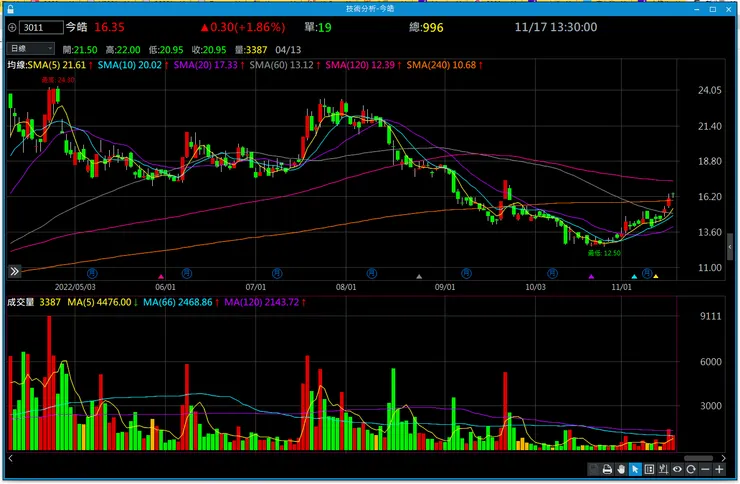This screenshot has width=740, height=484.
Task: Select the arrow pointer tool
Action: pos(635,469)
